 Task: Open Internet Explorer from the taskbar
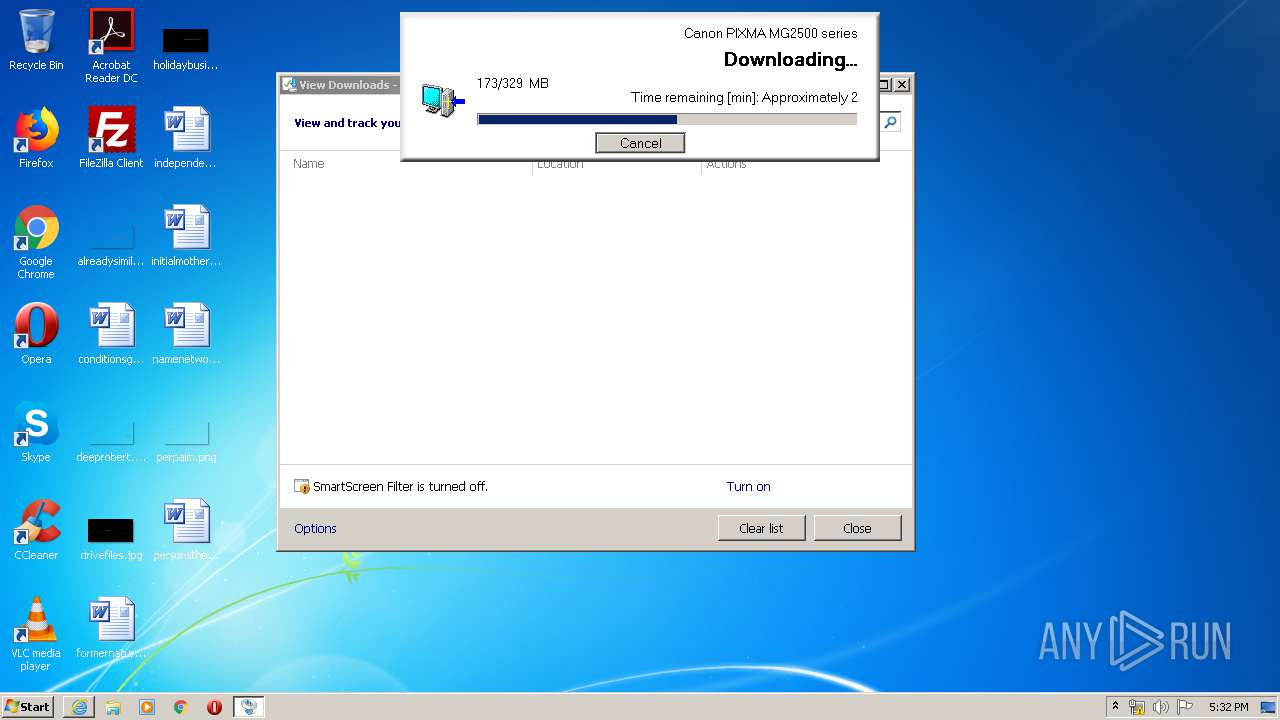click(79, 707)
